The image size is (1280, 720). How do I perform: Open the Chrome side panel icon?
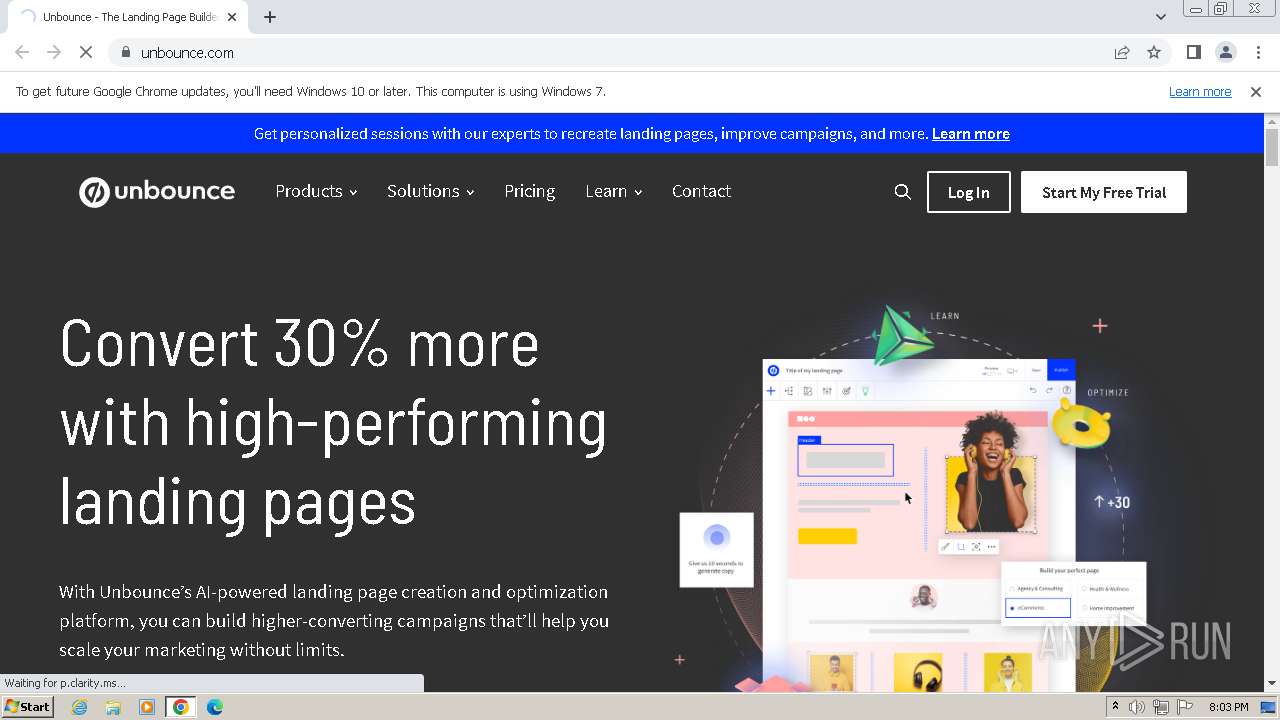click(1193, 52)
